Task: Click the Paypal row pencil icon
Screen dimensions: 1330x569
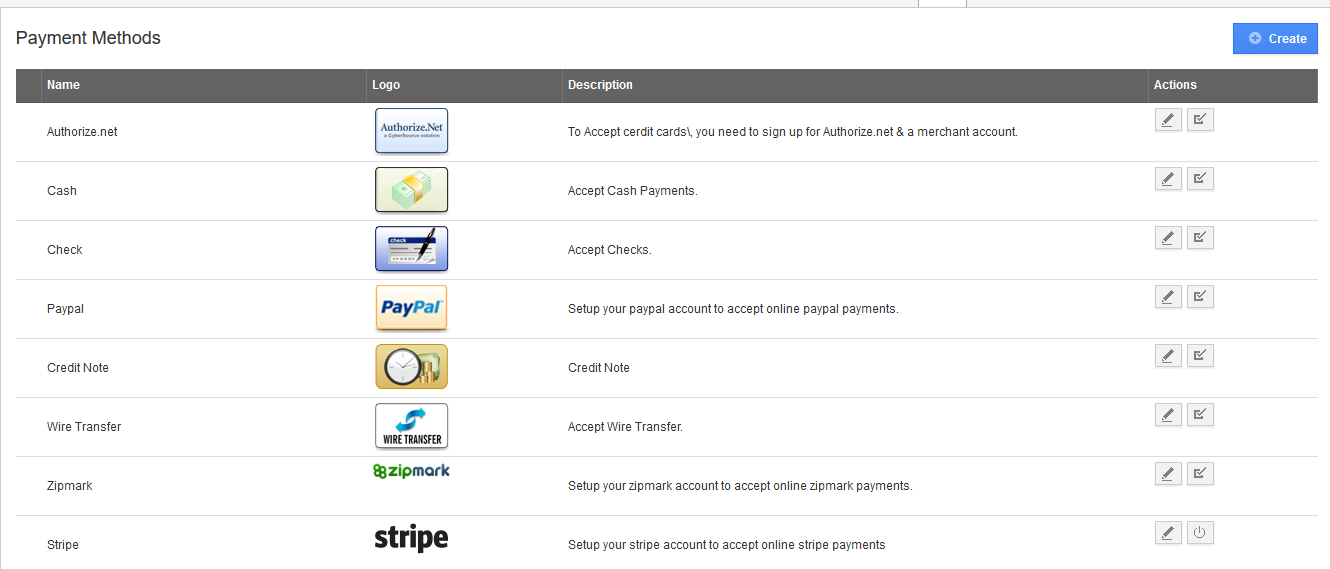Action: point(1167,297)
